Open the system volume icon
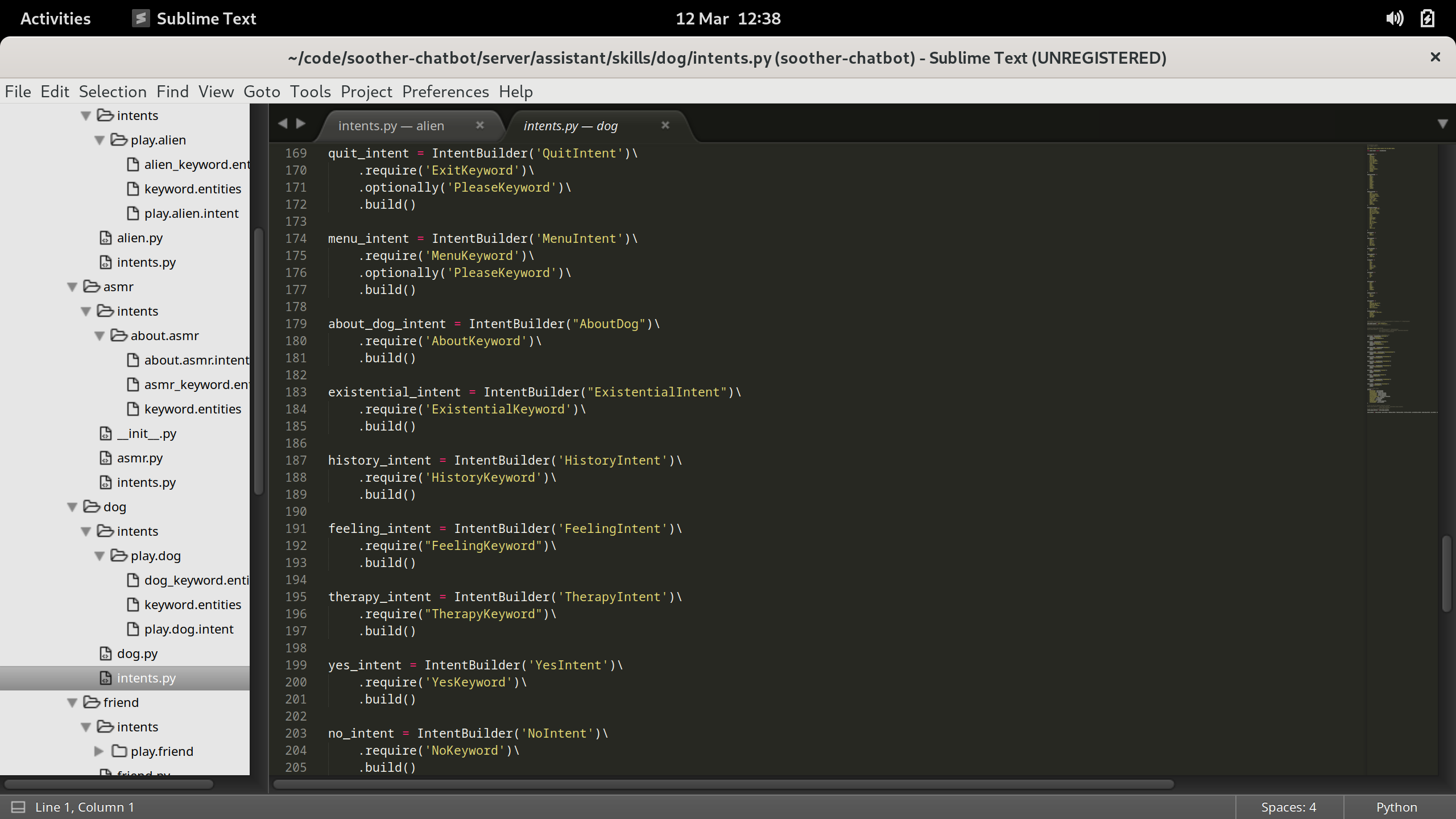 tap(1394, 19)
